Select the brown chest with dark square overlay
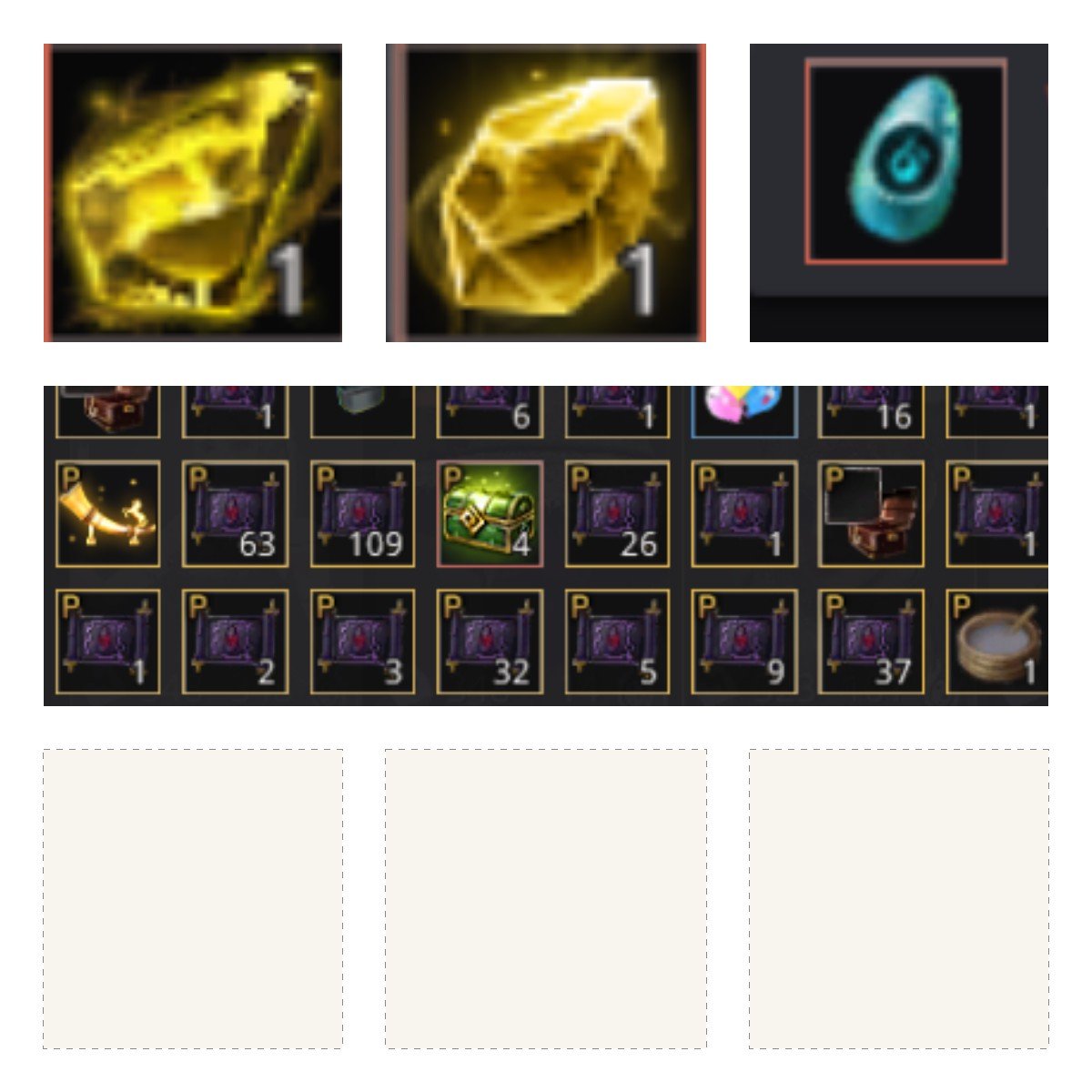This screenshot has width=1092, height=1092. [872, 514]
